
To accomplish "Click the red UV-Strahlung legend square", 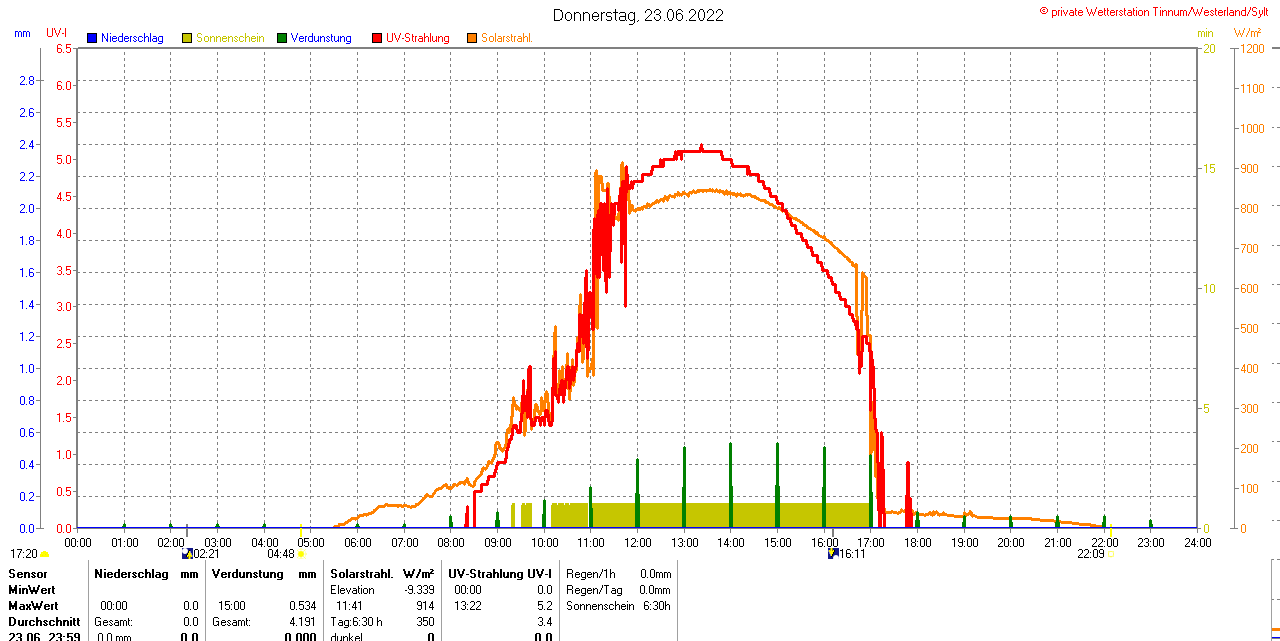I will [x=377, y=38].
